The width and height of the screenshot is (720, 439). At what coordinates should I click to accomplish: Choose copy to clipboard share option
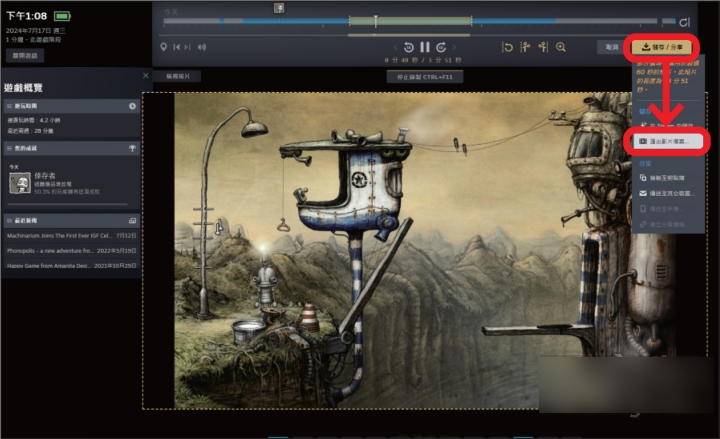(x=667, y=178)
